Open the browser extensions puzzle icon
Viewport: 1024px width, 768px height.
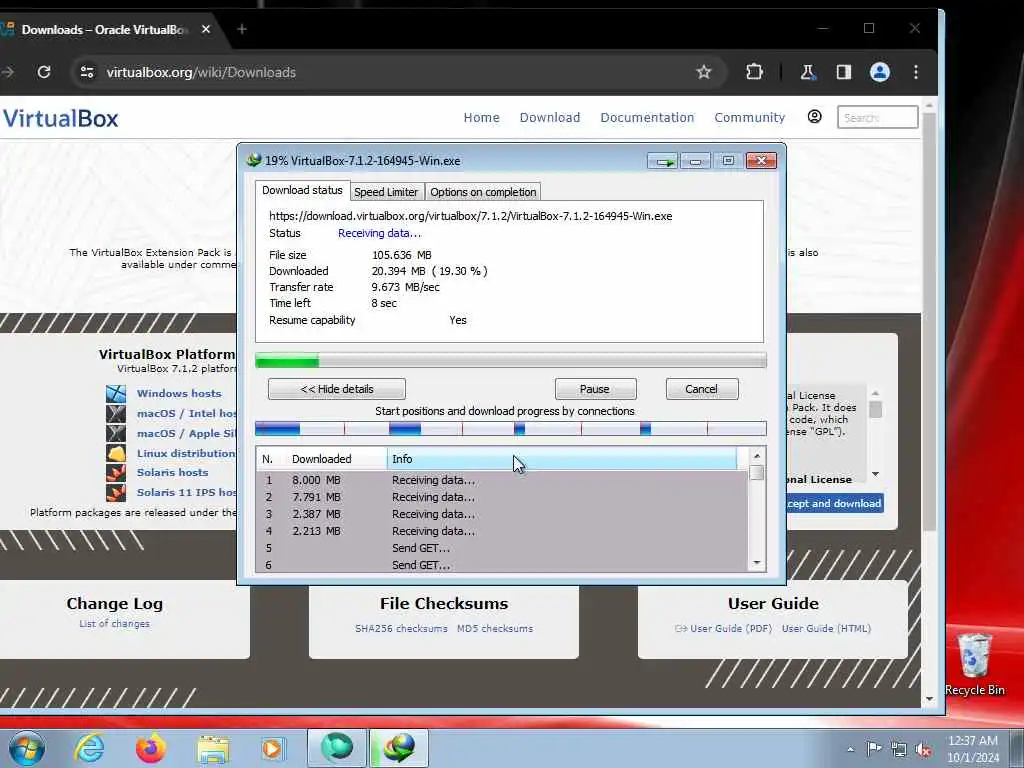(x=754, y=72)
